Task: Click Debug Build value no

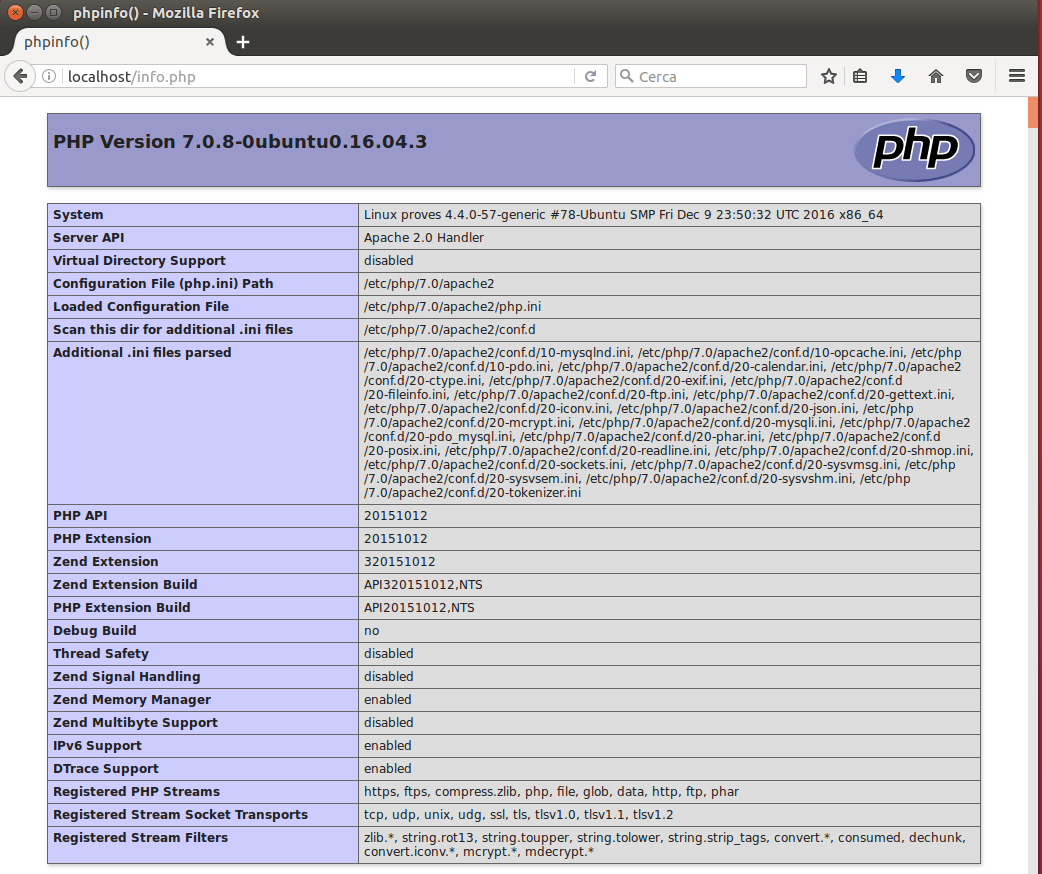Action: coord(371,631)
